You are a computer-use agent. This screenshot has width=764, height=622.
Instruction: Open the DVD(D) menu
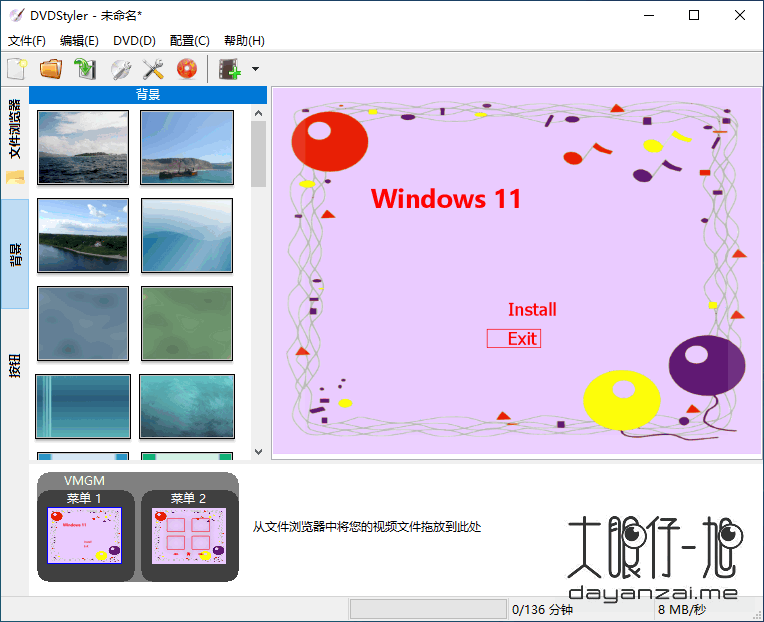pyautogui.click(x=134, y=40)
